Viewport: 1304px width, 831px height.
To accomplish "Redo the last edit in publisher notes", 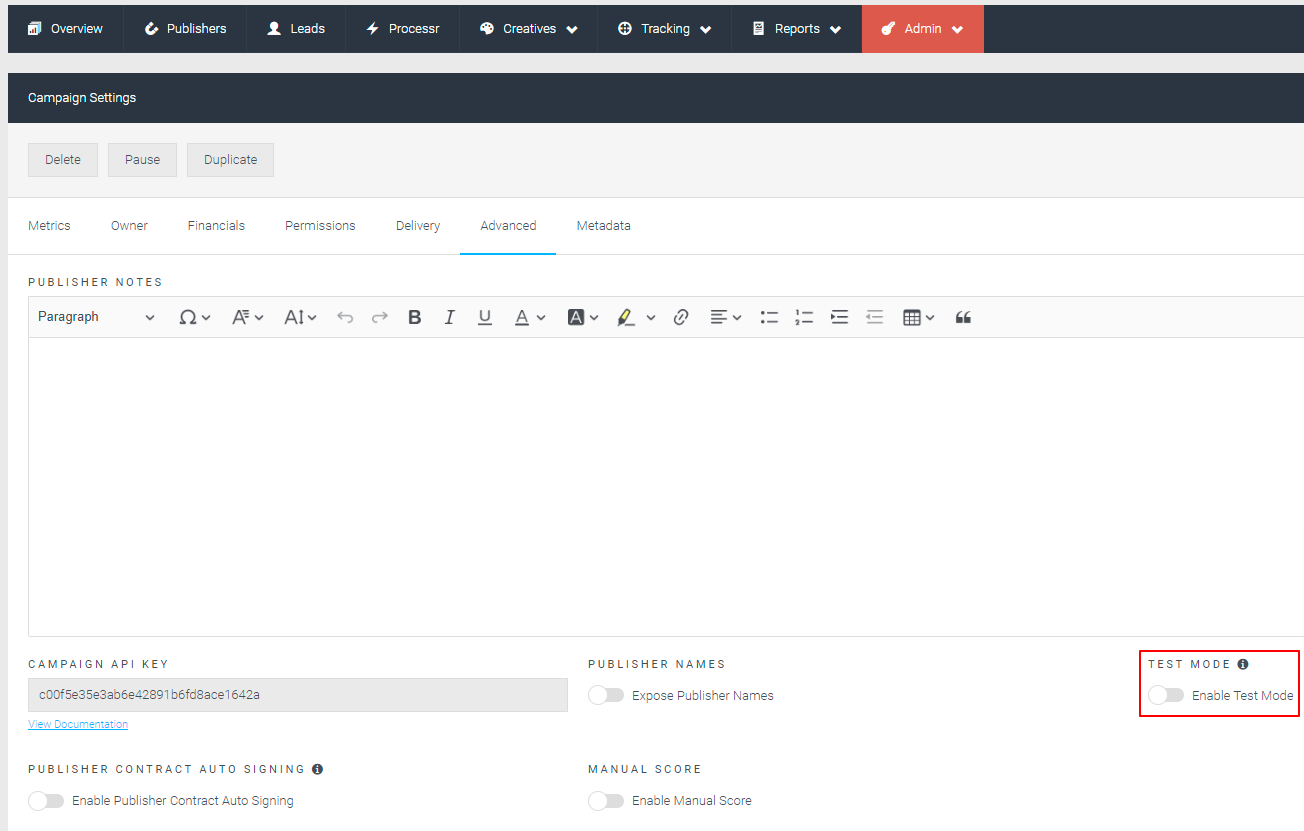I will (380, 317).
